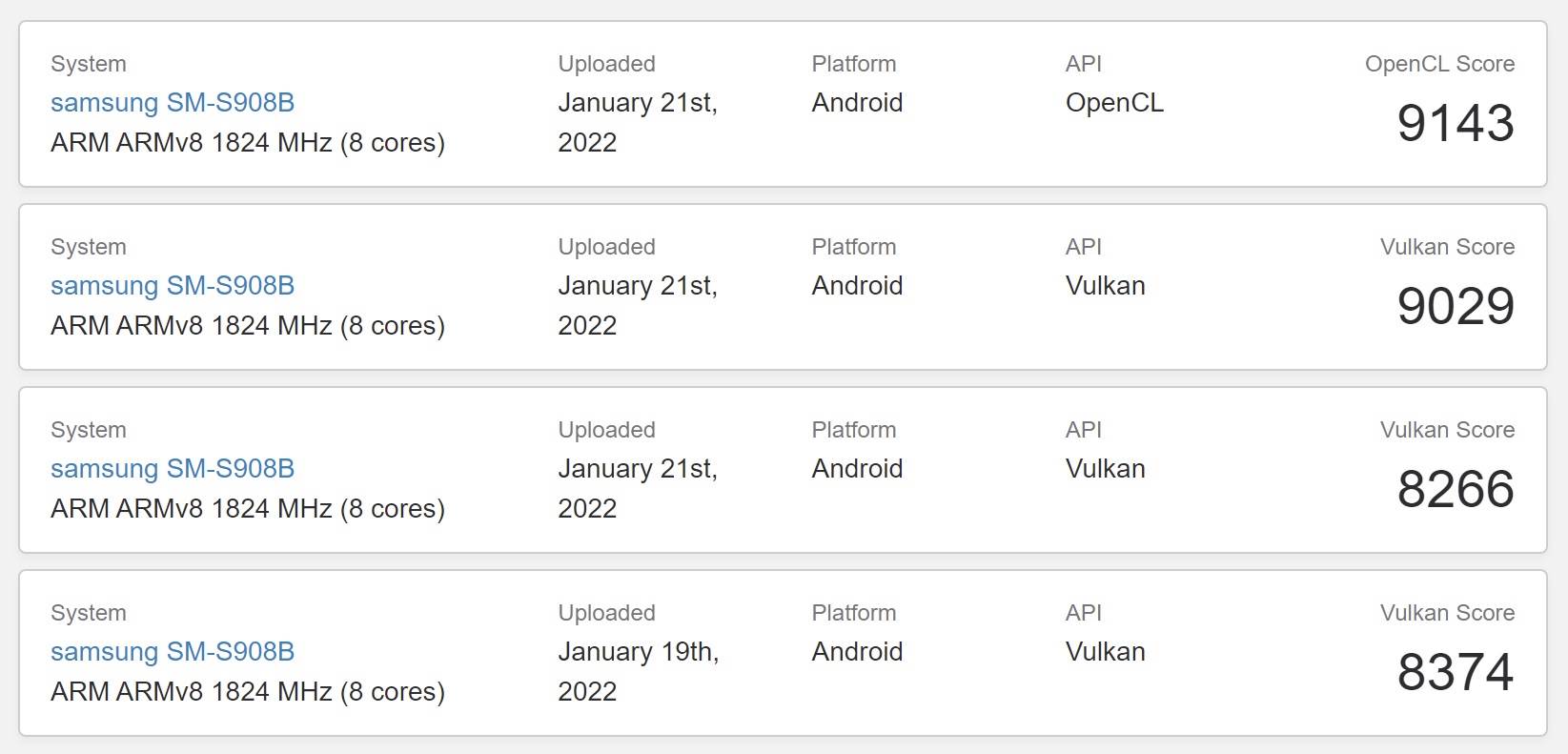Image resolution: width=1568 pixels, height=754 pixels.
Task: Click the Vulkan Score of 8266
Action: click(x=1454, y=488)
